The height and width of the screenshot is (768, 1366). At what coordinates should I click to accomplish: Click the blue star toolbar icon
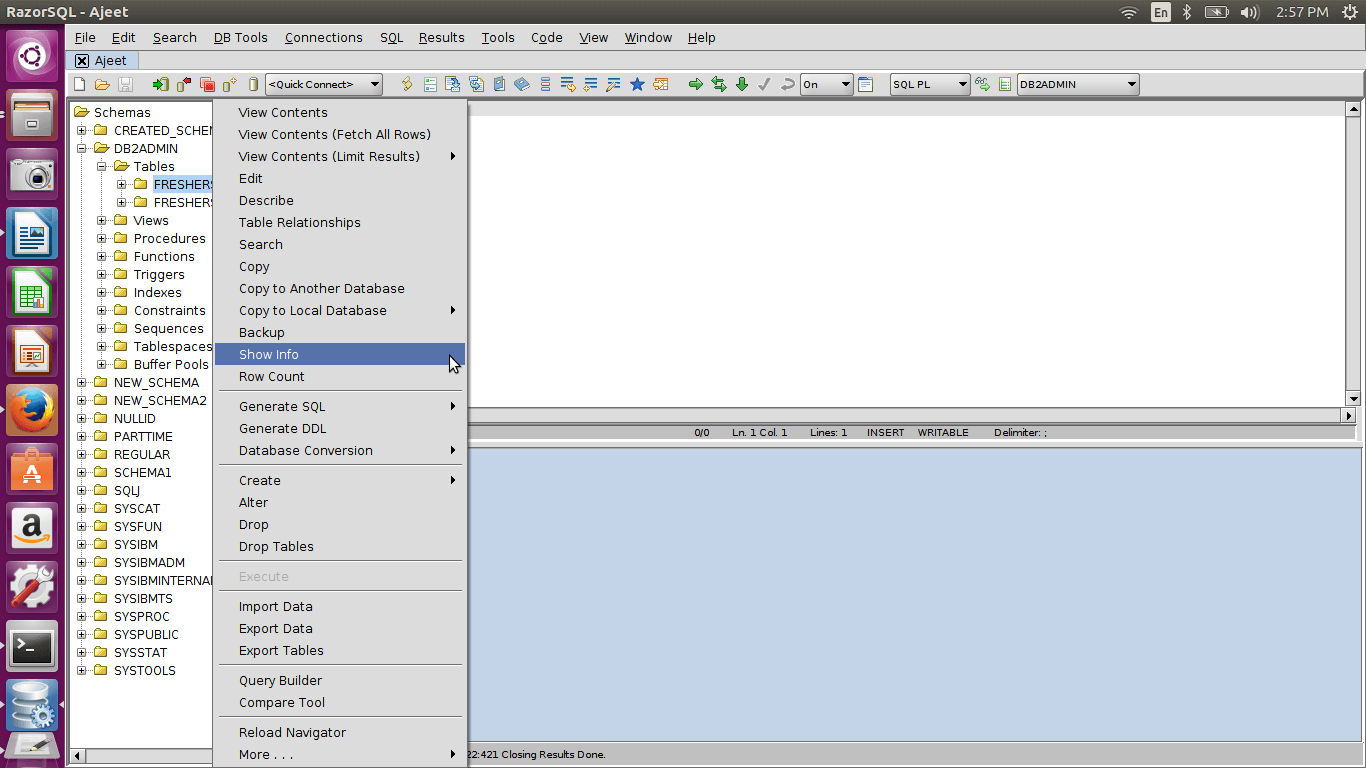(637, 85)
